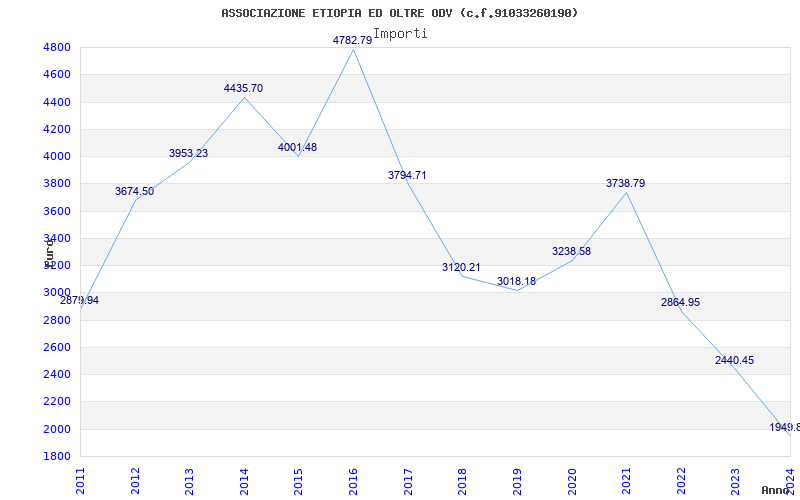
Task: Click the 2017 x-axis year label
Action: pyautogui.click(x=408, y=481)
